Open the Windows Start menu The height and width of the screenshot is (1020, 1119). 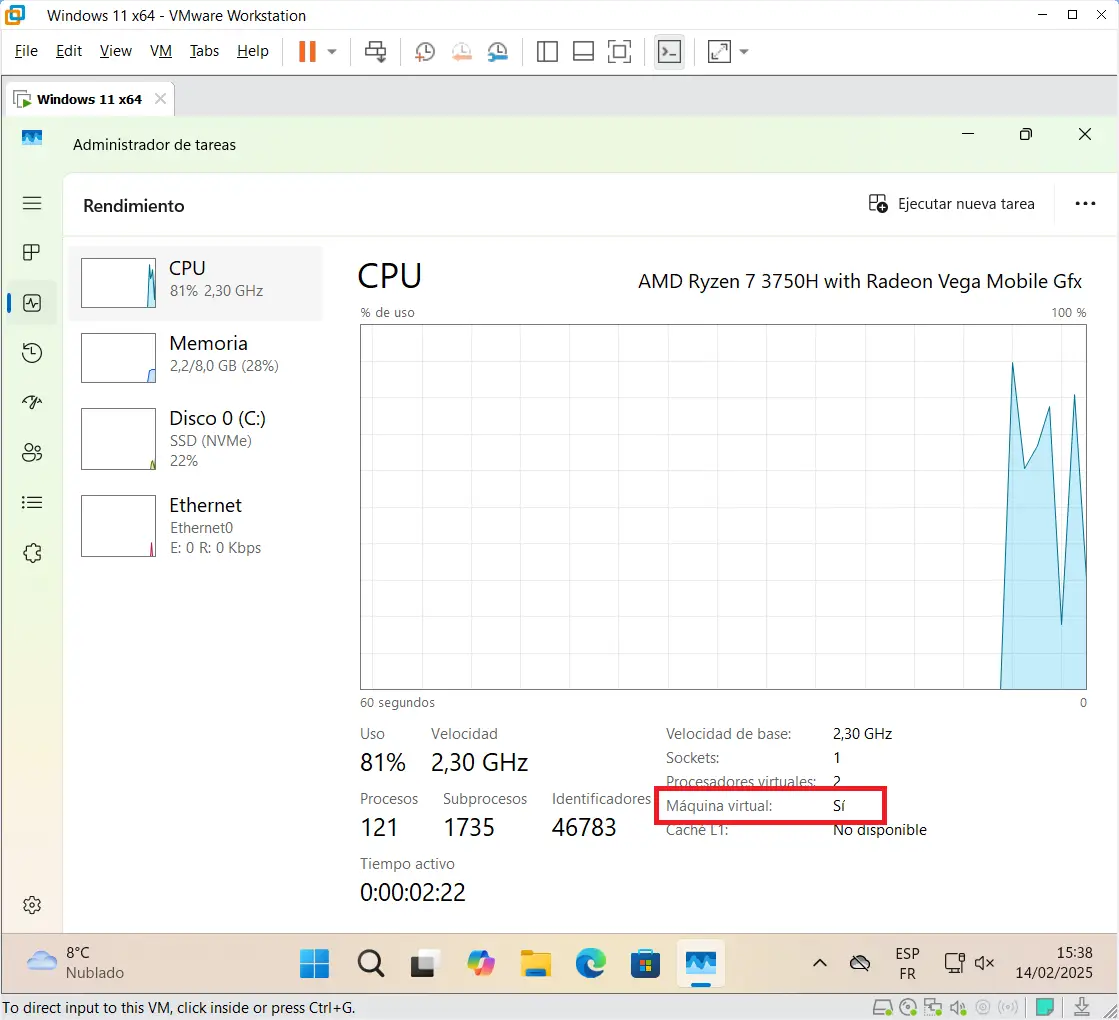point(315,964)
